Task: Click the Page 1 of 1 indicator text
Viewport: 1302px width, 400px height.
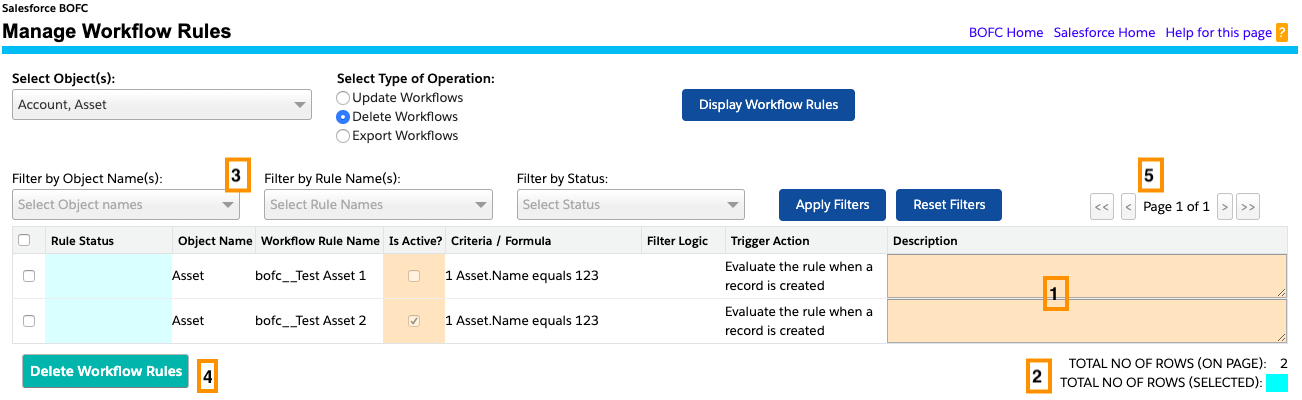Action: click(x=1176, y=207)
